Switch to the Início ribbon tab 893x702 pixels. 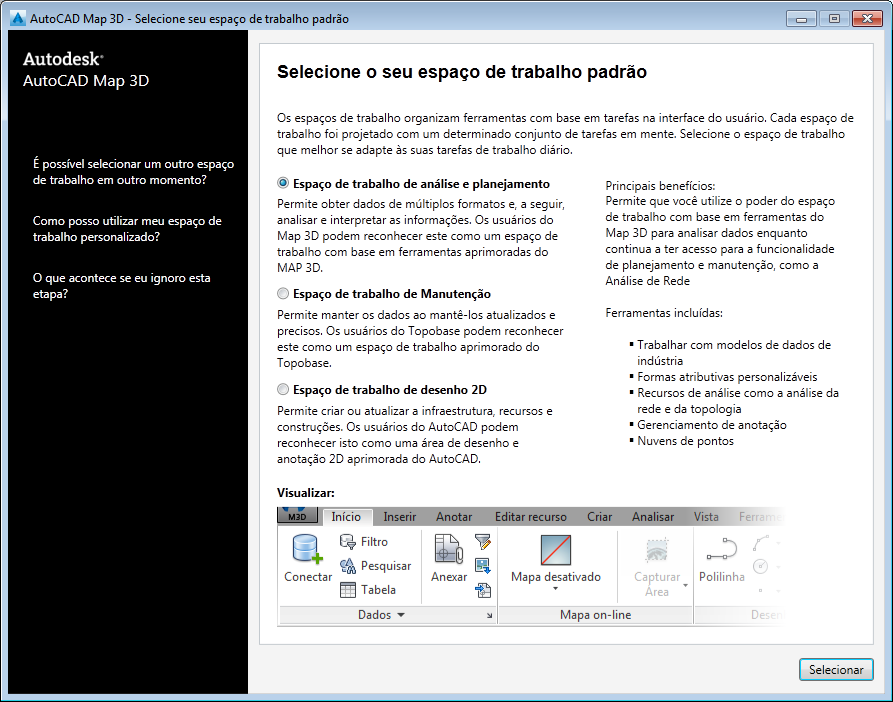346,516
